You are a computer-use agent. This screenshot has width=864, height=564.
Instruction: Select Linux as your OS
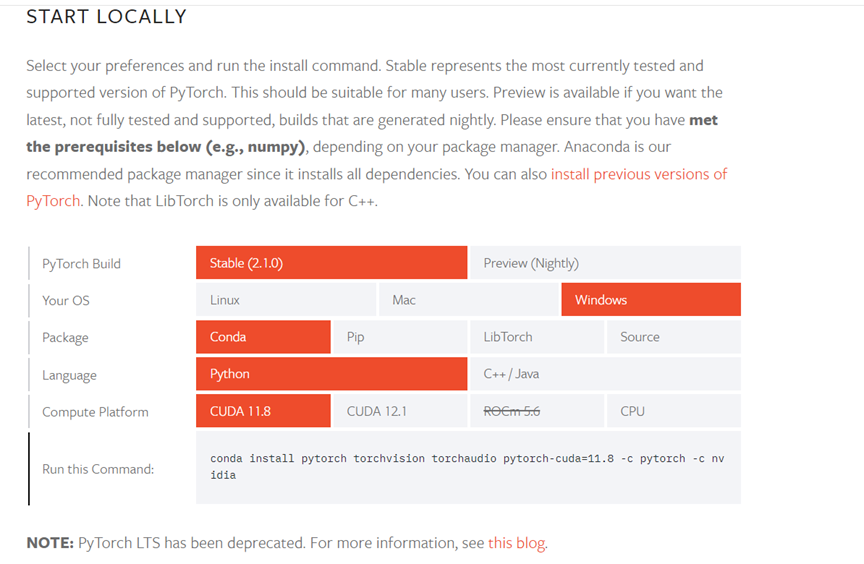click(286, 300)
